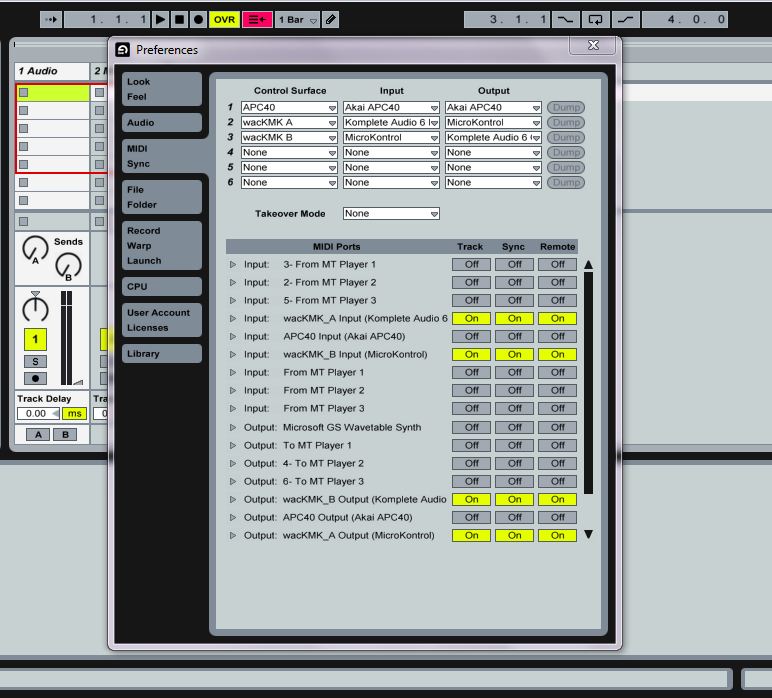The image size is (772, 698).
Task: Click the Send B knob
Action: coord(68,266)
